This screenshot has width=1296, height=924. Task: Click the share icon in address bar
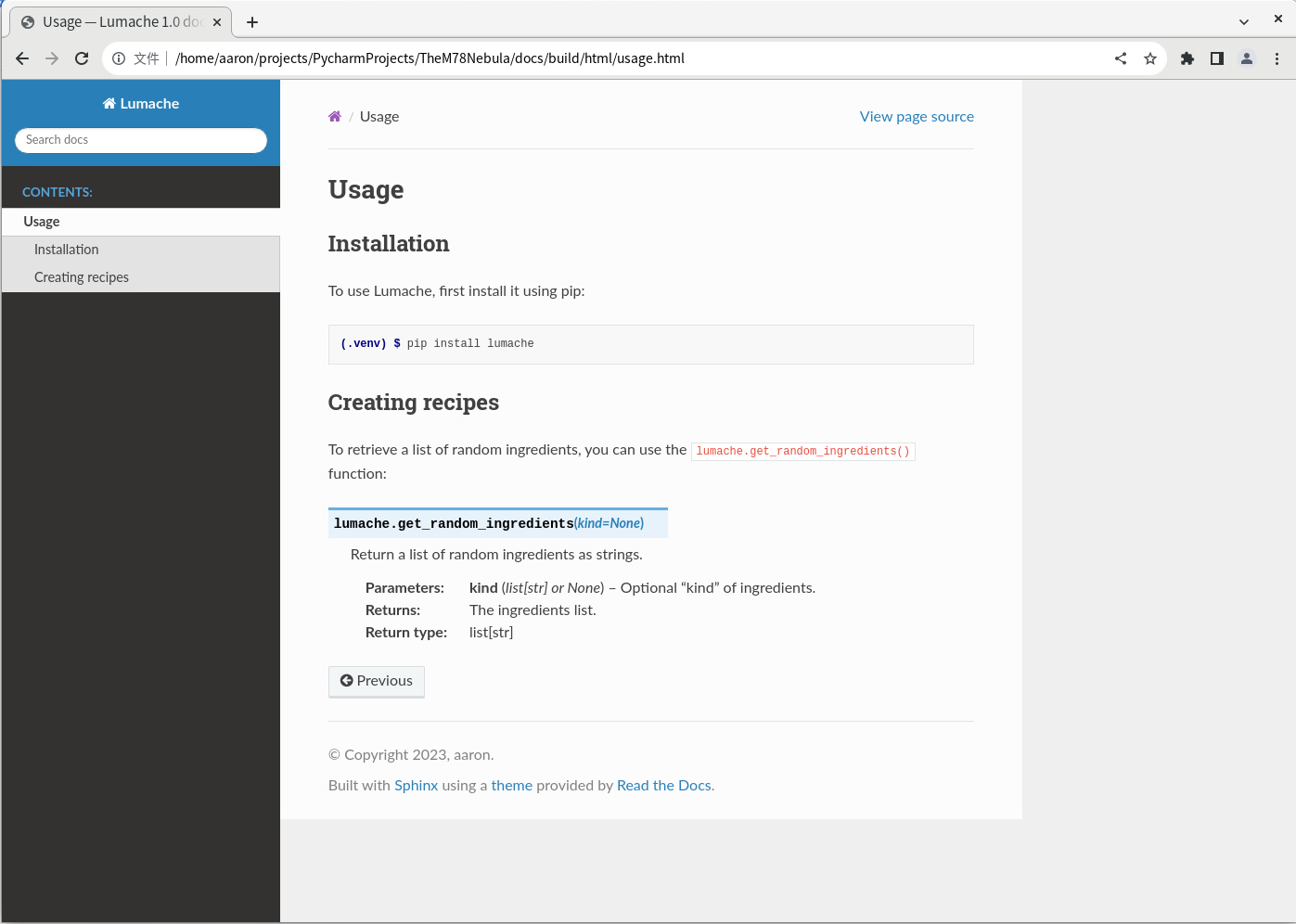tap(1121, 58)
